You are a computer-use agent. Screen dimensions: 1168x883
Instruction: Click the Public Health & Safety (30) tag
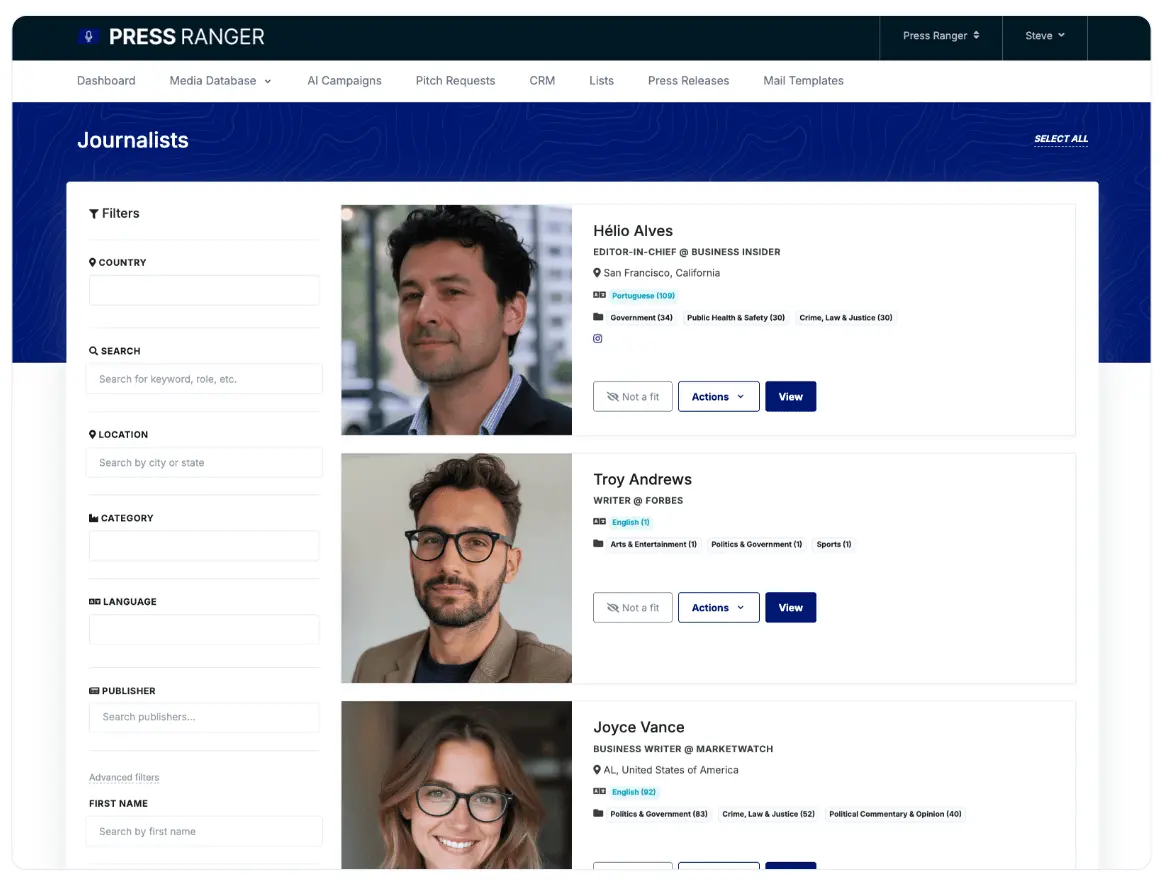736,317
